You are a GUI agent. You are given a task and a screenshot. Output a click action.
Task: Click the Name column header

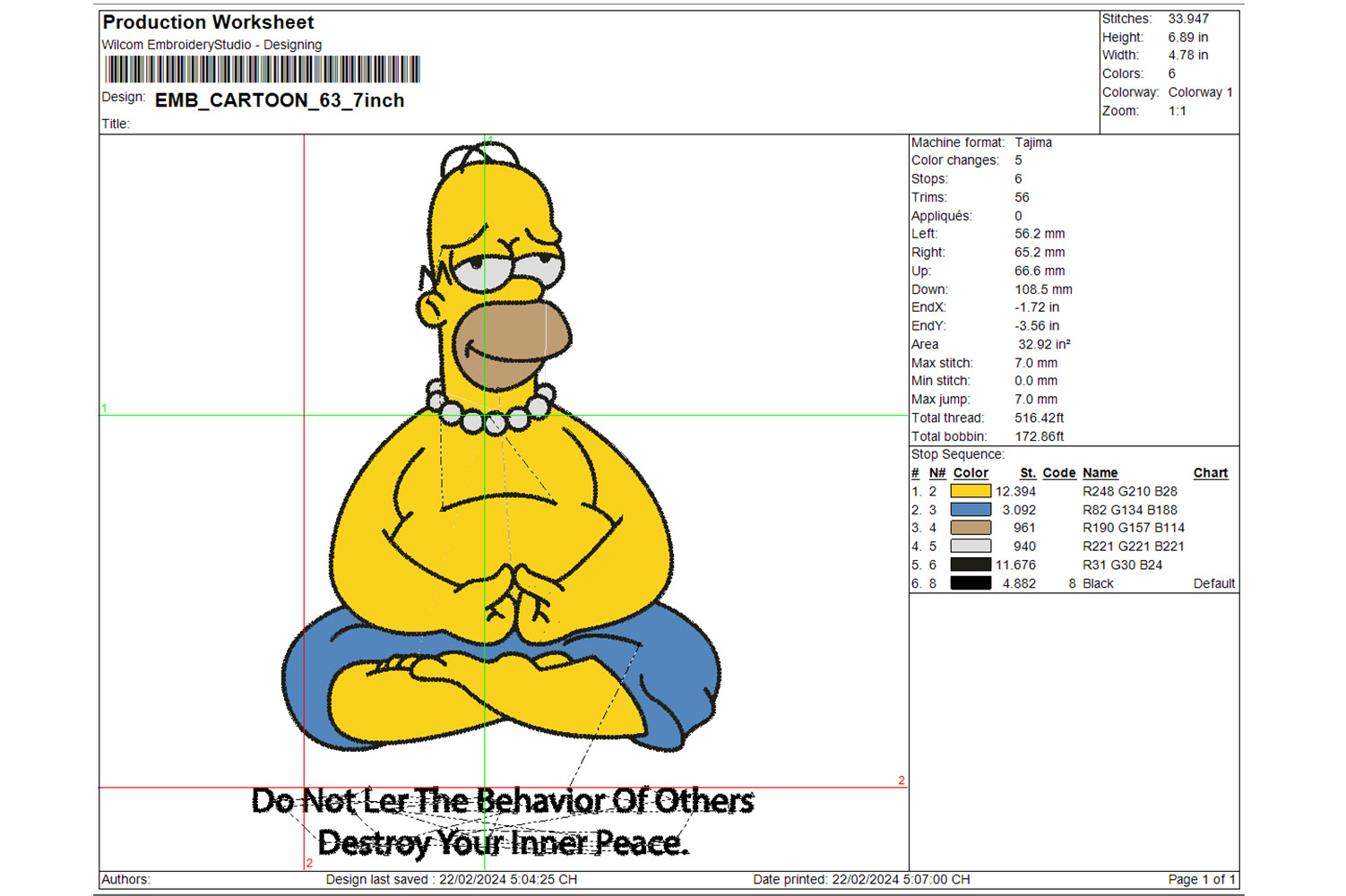pos(1100,473)
